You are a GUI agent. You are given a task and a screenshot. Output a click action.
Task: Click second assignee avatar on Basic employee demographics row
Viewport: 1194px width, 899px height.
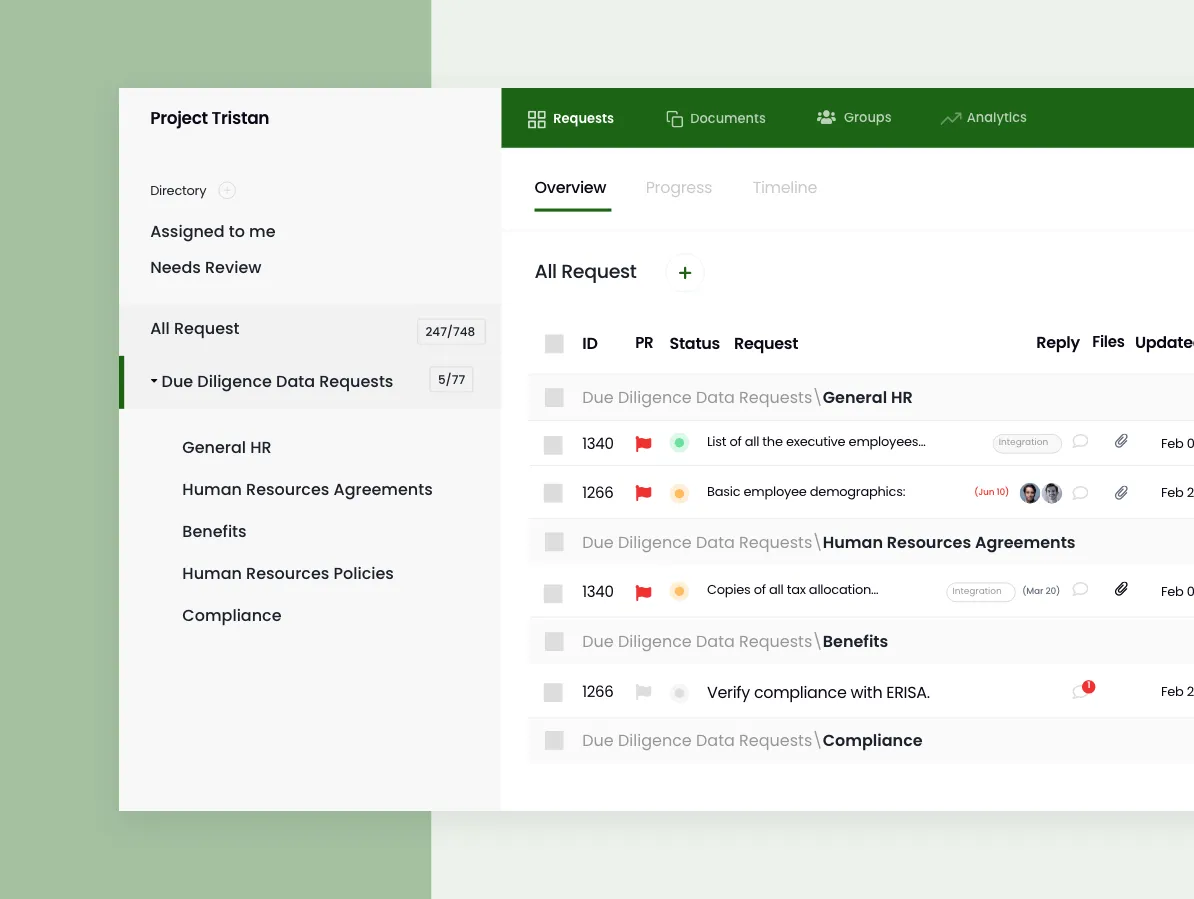tap(1052, 493)
